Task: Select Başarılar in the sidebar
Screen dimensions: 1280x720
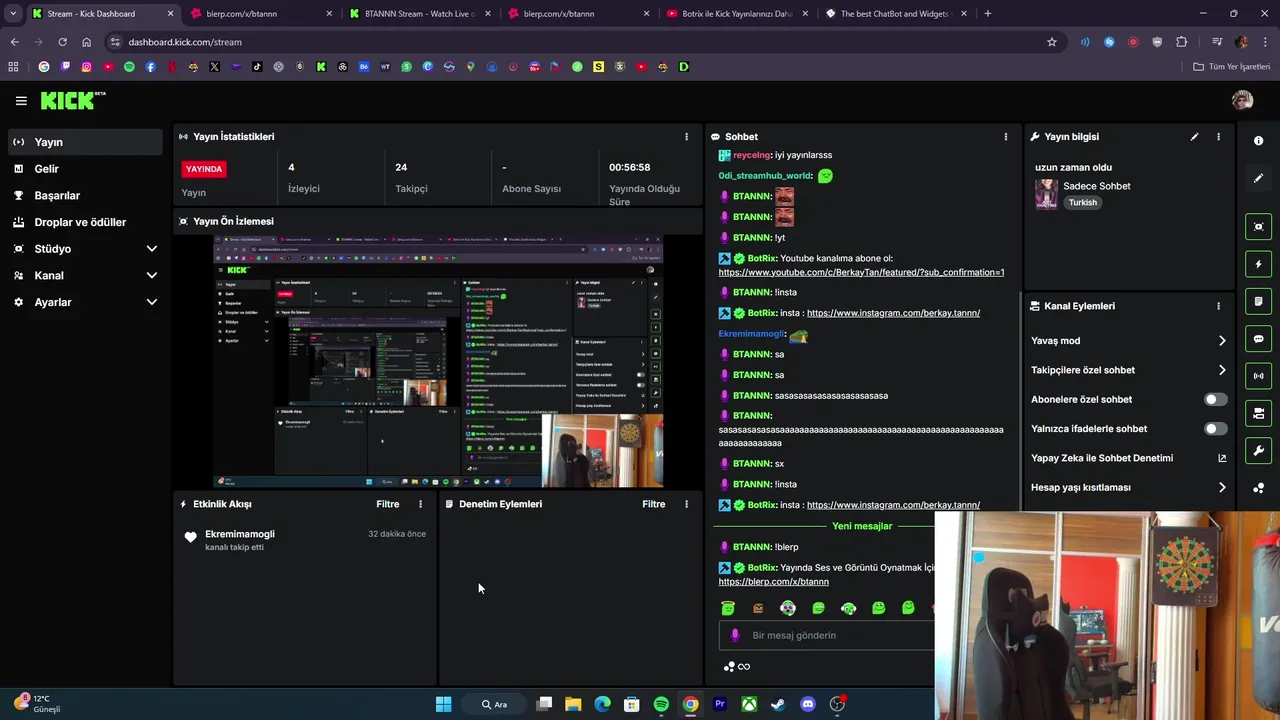Action: tap(85, 195)
